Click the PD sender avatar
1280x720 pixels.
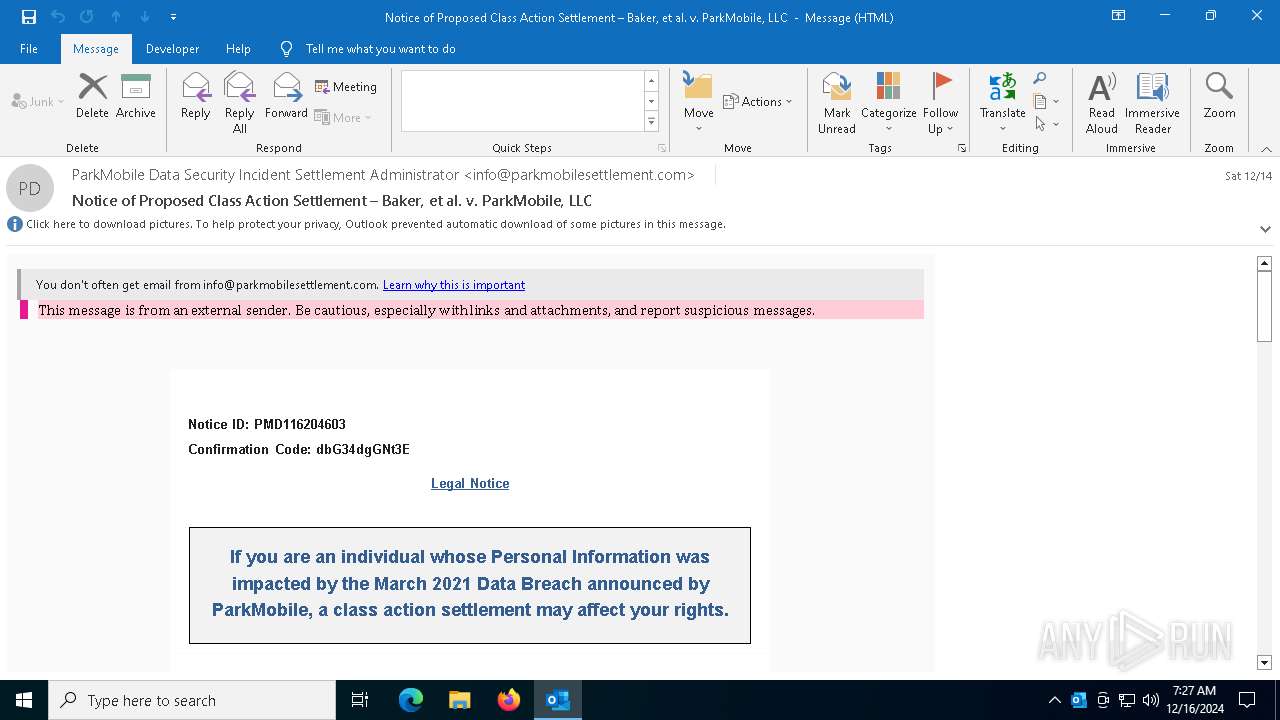pyautogui.click(x=30, y=188)
